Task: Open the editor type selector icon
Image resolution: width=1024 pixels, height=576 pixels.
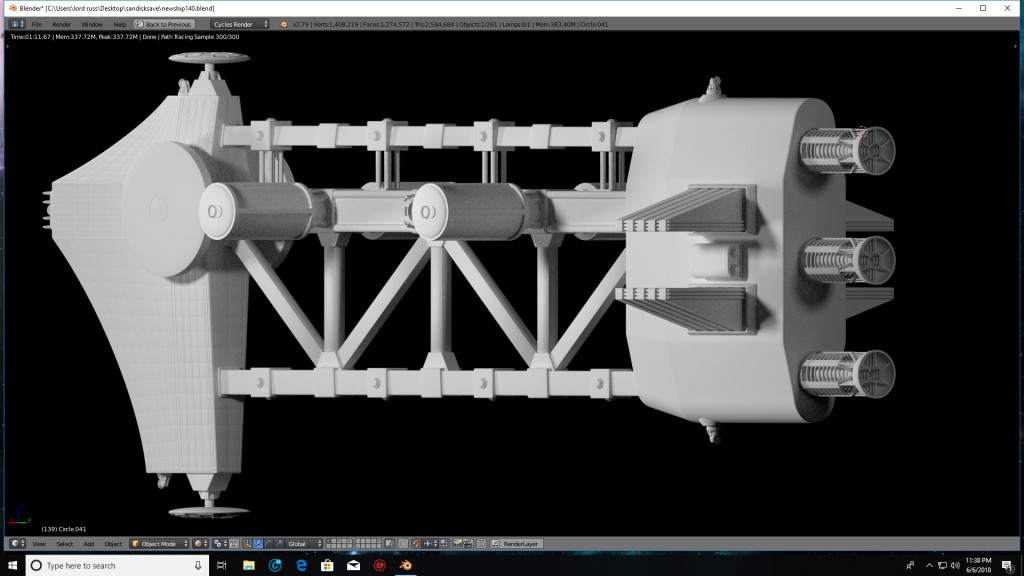Action: (x=15, y=543)
